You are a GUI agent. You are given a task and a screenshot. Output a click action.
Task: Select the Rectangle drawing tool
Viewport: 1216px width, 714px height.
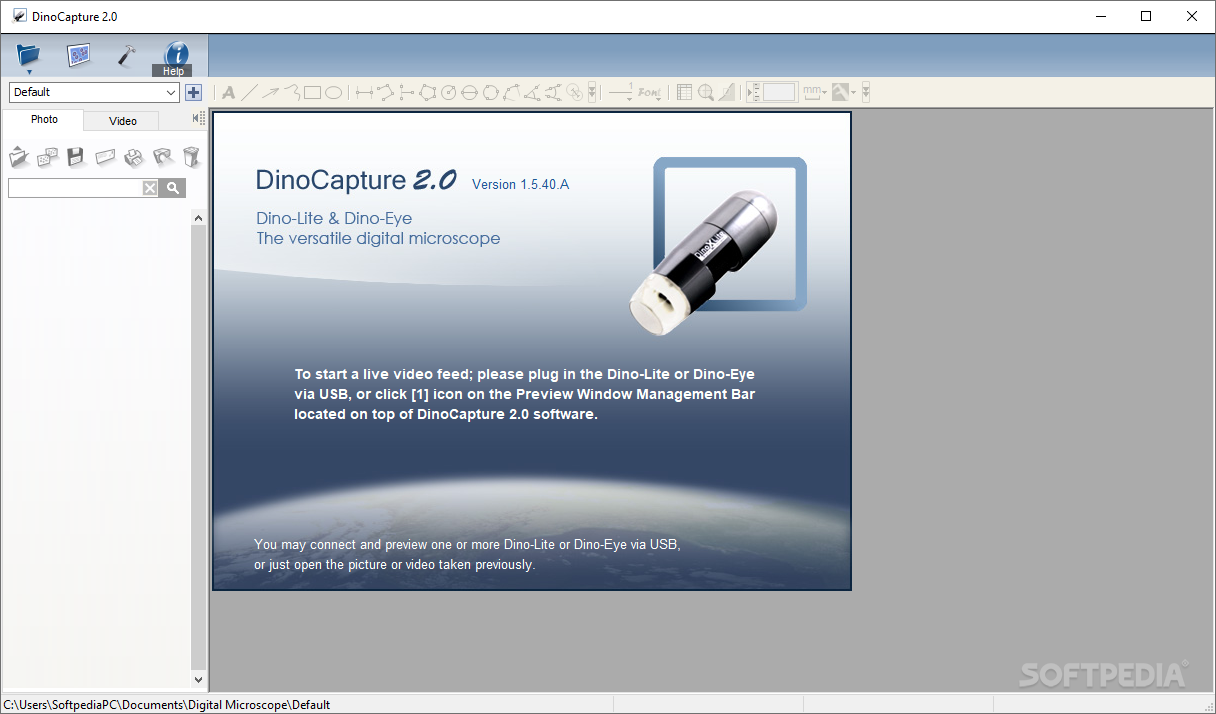point(312,92)
